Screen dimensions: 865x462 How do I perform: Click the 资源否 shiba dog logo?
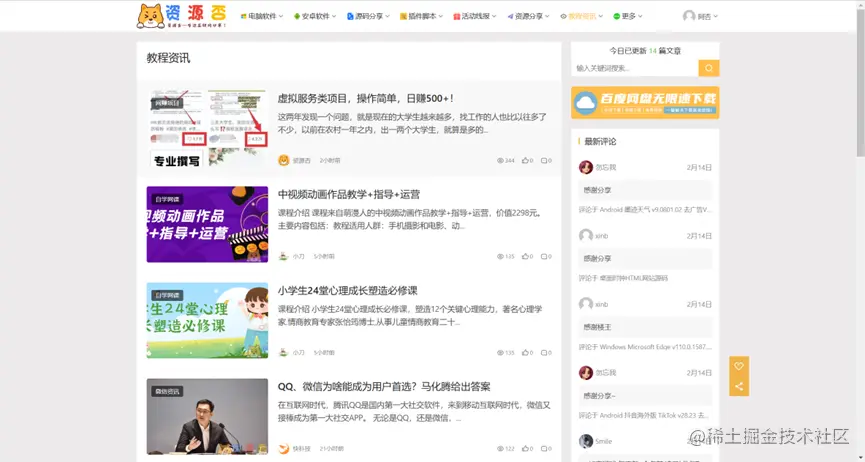[x=181, y=16]
